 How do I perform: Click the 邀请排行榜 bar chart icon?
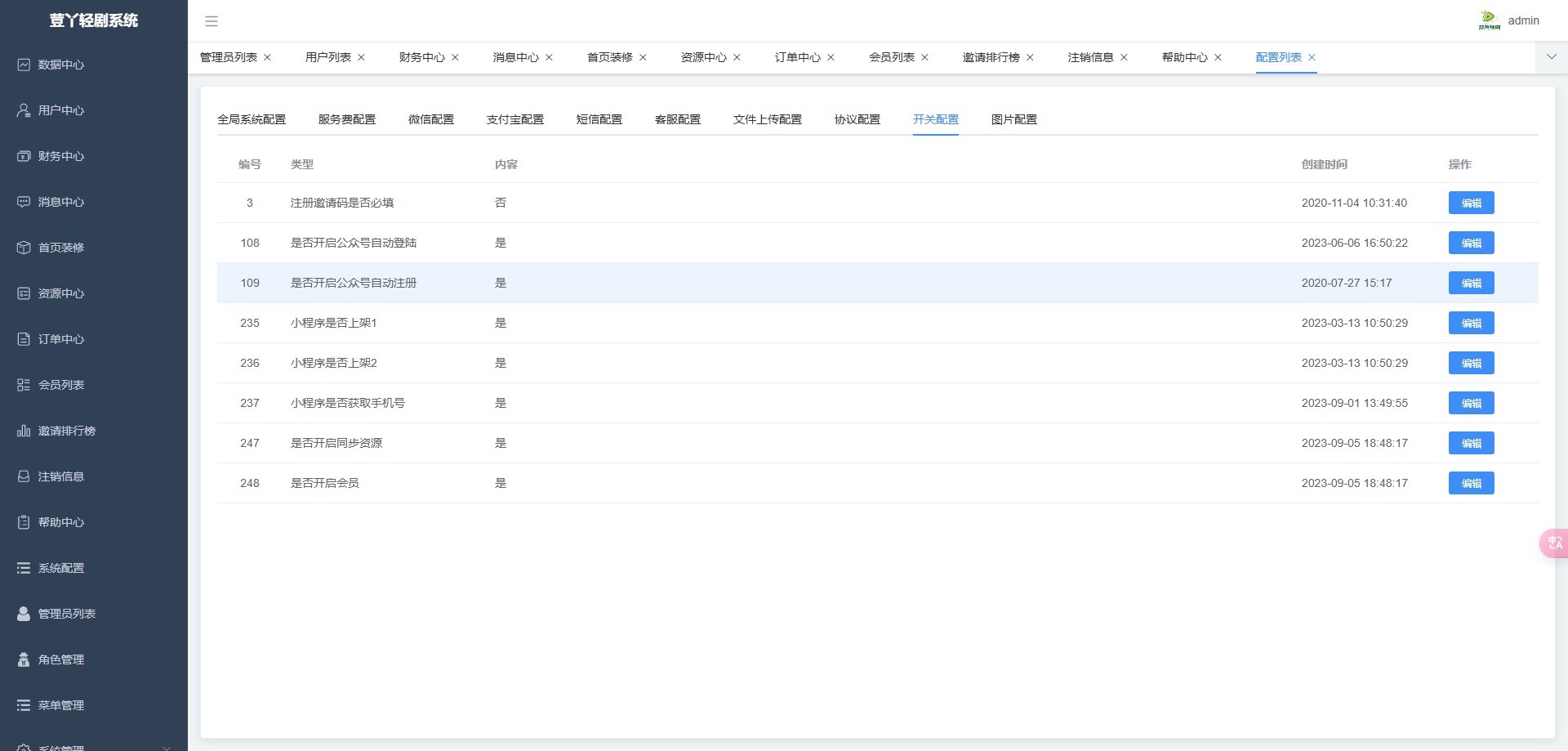pyautogui.click(x=24, y=431)
